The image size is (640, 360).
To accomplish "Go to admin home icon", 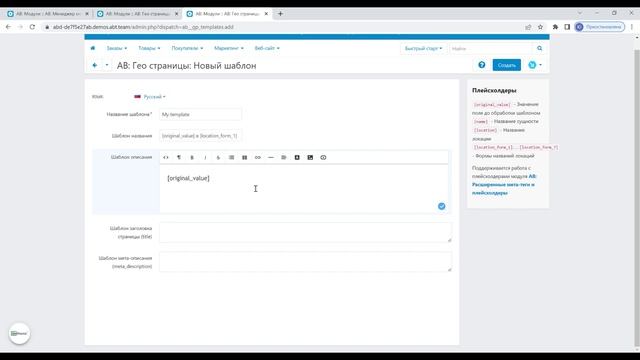I will (x=93, y=48).
